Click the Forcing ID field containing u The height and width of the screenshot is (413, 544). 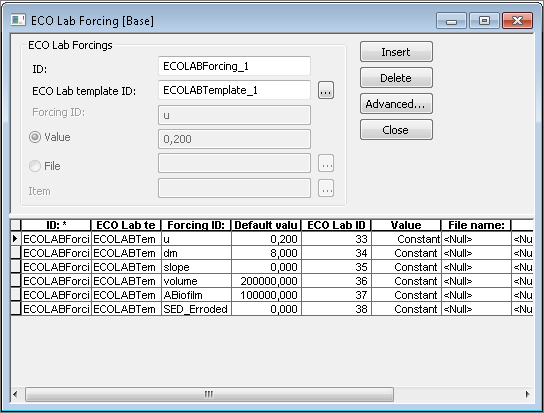234,115
